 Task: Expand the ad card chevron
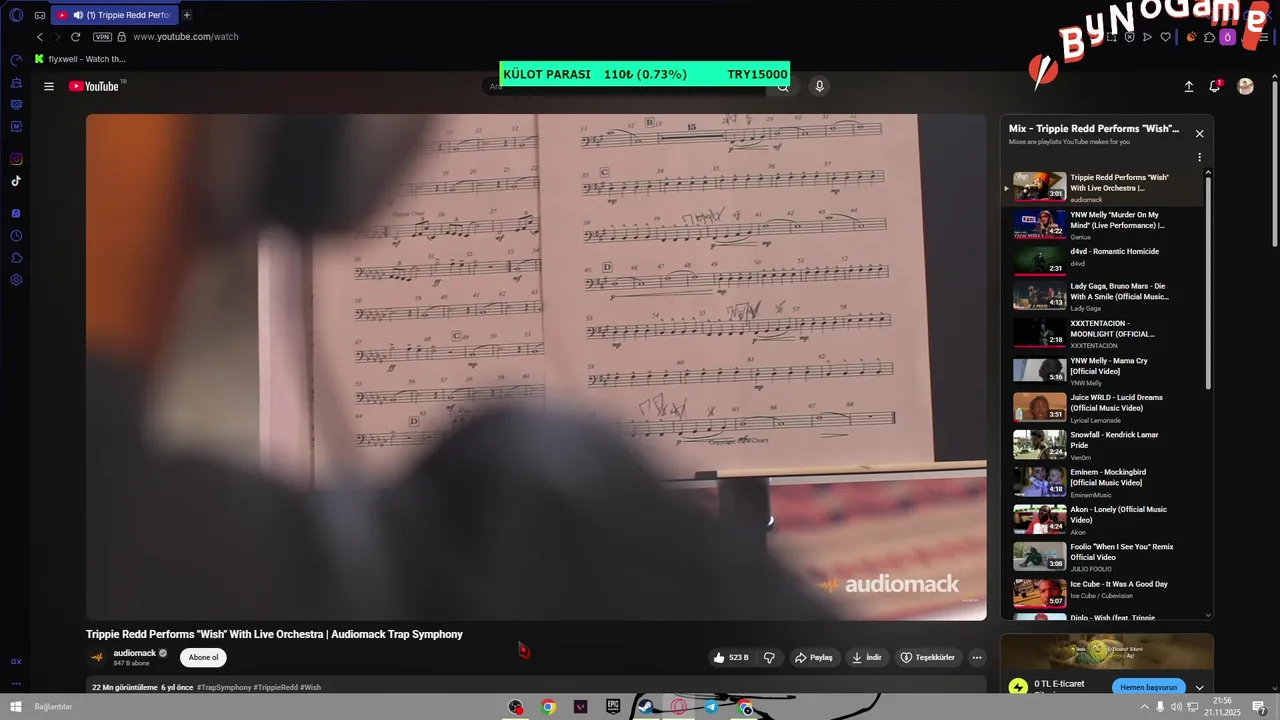(1200, 688)
